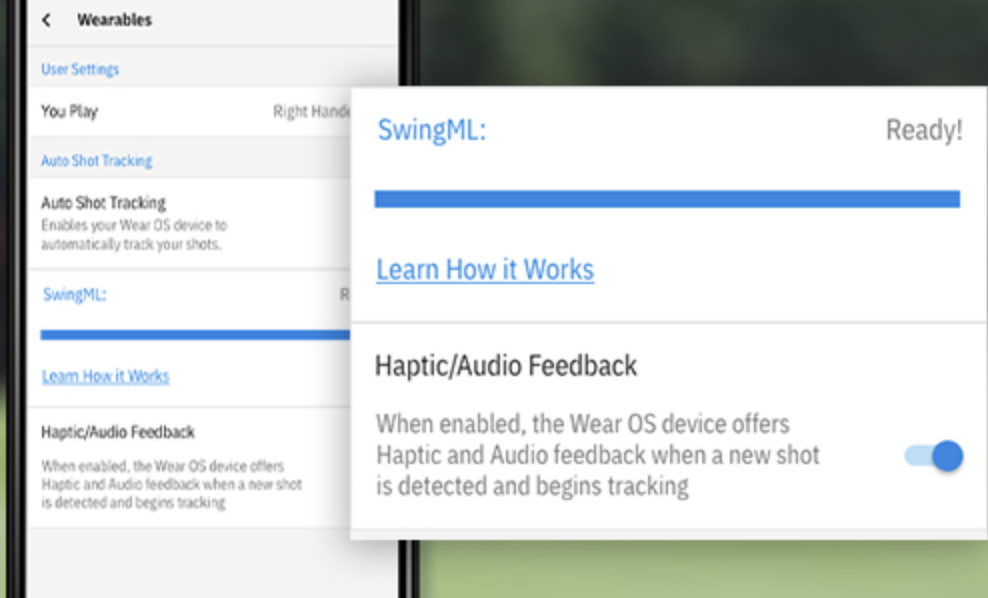
Task: Open the large Learn How it Works link
Action: coord(485,269)
